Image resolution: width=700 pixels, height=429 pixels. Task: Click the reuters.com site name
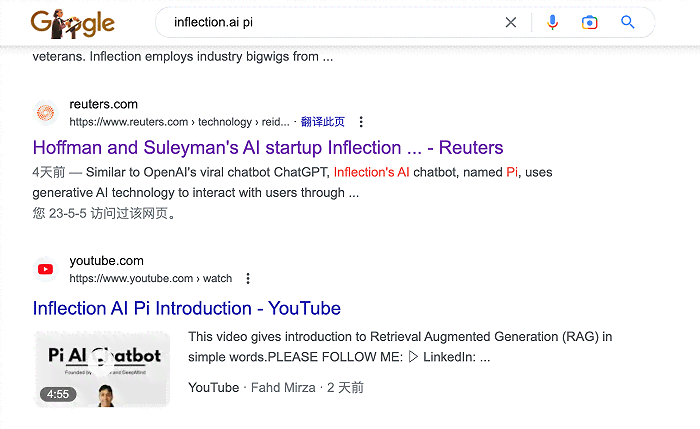(104, 104)
